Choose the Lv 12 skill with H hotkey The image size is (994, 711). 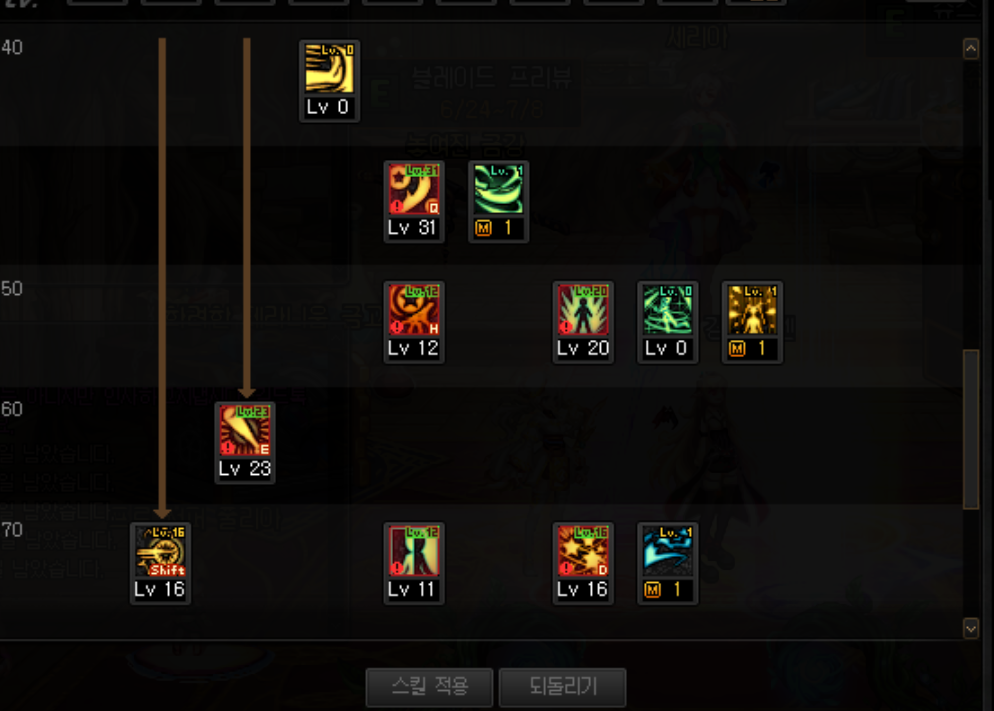(414, 309)
